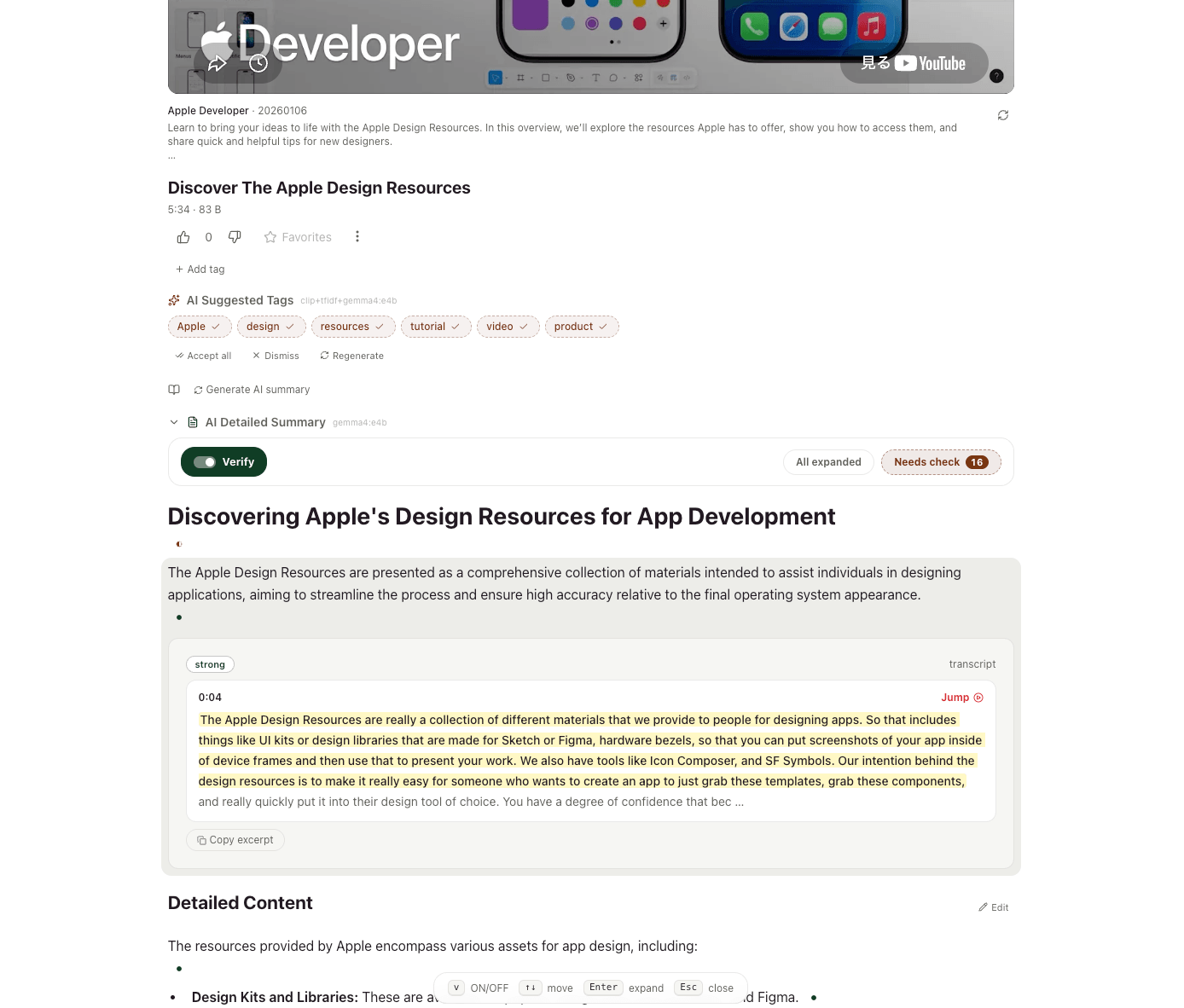The image size is (1184, 1008).
Task: Accept the video suggested tag
Action: coord(508,327)
